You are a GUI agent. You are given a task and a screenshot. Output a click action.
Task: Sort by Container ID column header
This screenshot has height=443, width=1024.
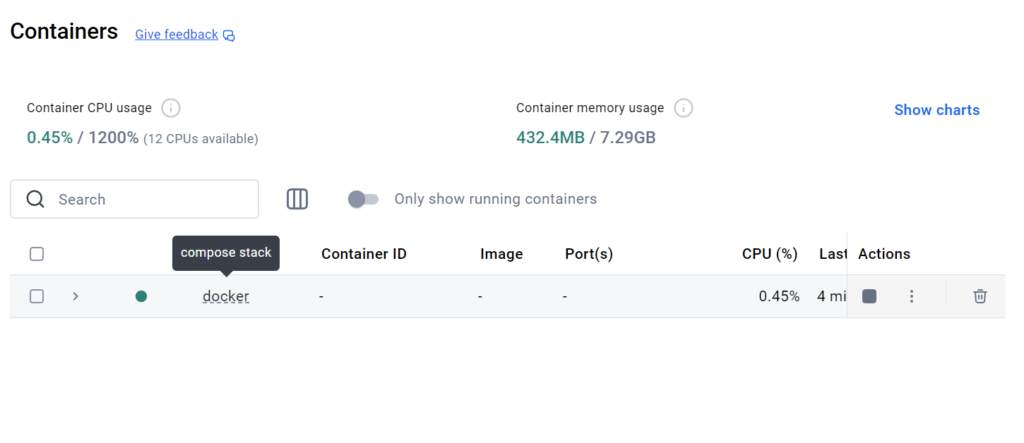363,254
